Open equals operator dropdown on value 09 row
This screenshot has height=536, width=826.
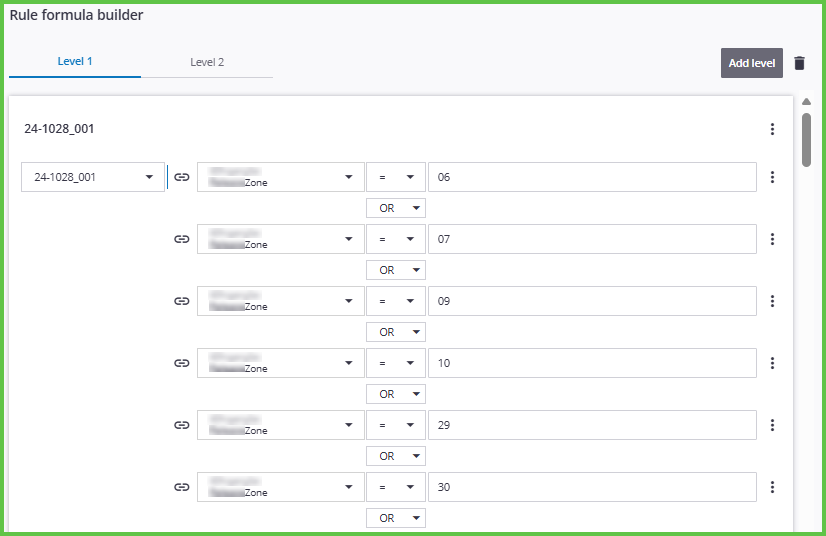(x=396, y=301)
